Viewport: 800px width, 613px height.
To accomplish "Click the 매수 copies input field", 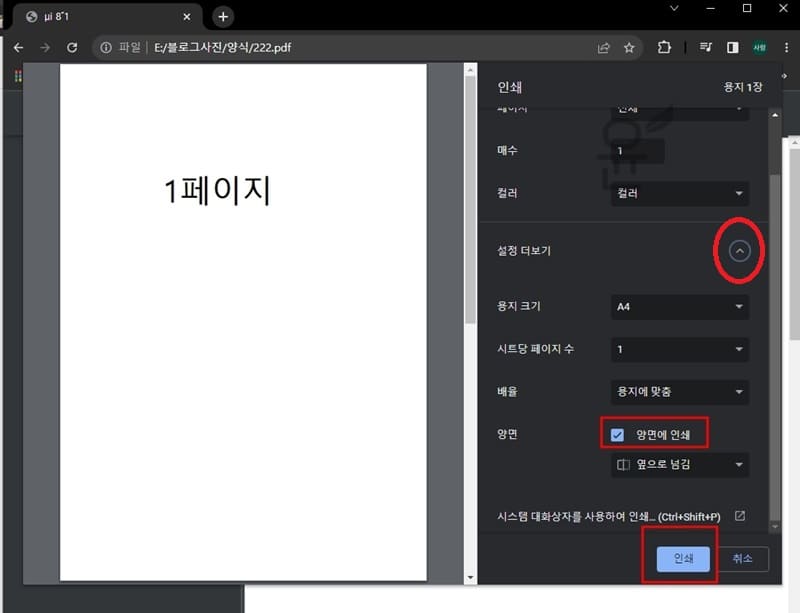I will pyautogui.click(x=638, y=150).
